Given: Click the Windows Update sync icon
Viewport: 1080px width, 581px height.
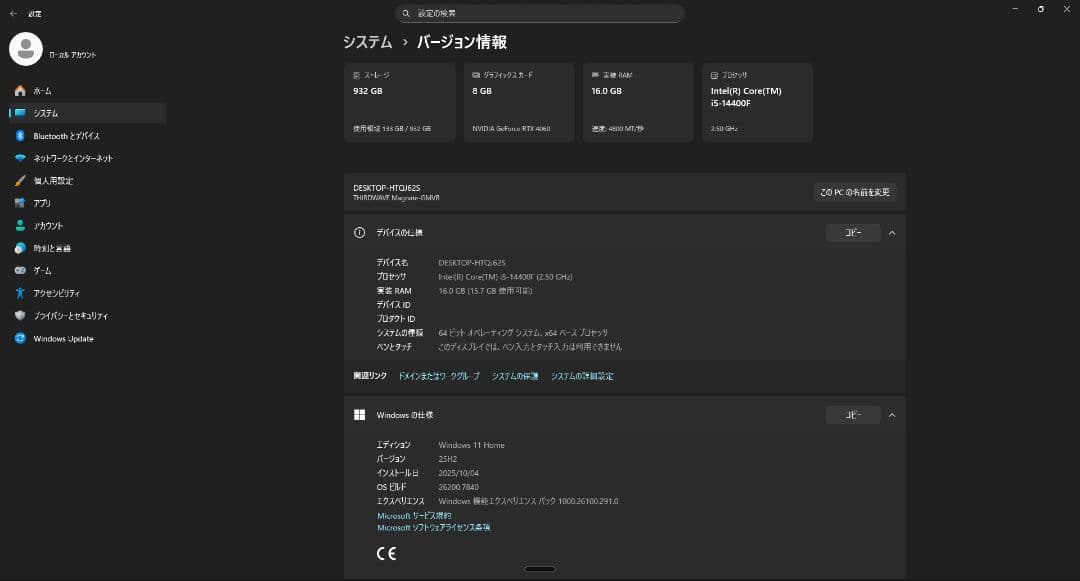Looking at the screenshot, I should click(20, 338).
